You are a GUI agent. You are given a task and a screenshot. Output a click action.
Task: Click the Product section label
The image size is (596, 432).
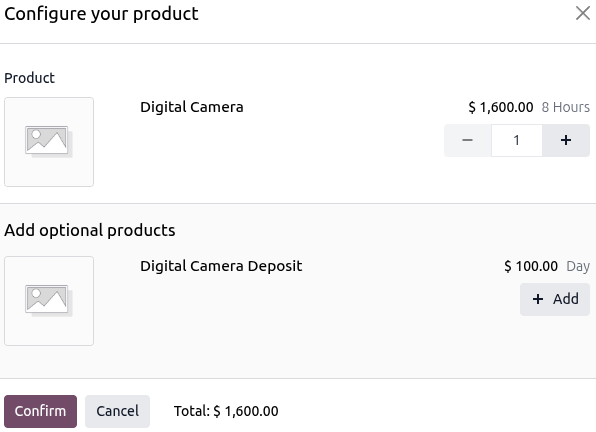click(30, 78)
